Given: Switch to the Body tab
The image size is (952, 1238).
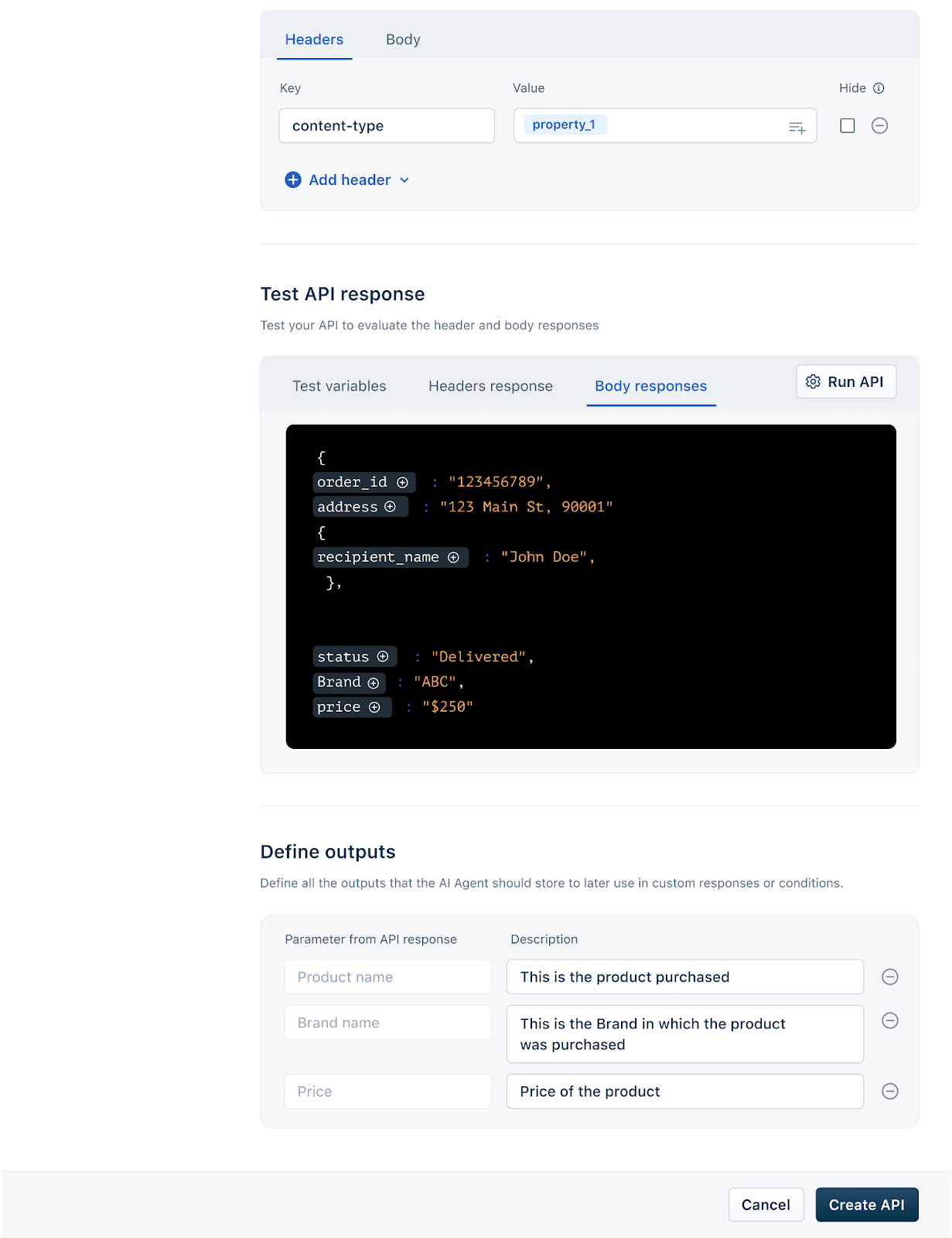Looking at the screenshot, I should tap(403, 39).
